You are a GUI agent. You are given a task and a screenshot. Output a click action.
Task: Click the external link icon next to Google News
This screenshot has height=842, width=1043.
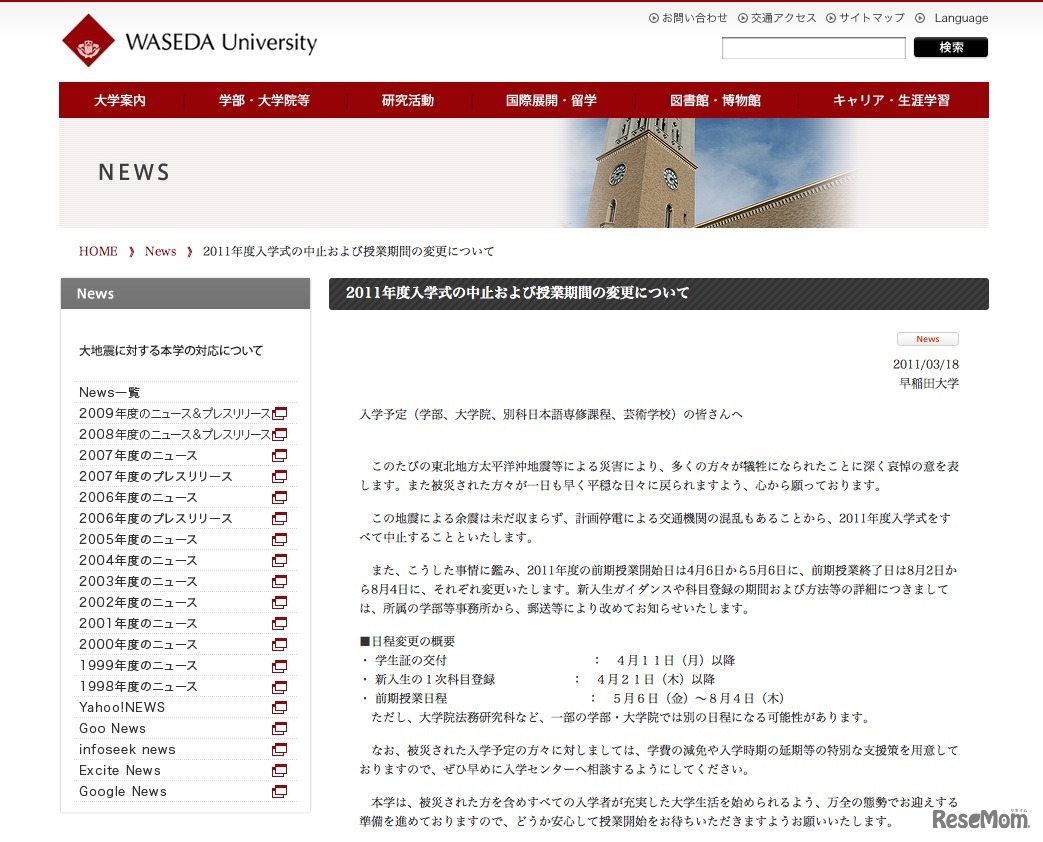coord(279,791)
